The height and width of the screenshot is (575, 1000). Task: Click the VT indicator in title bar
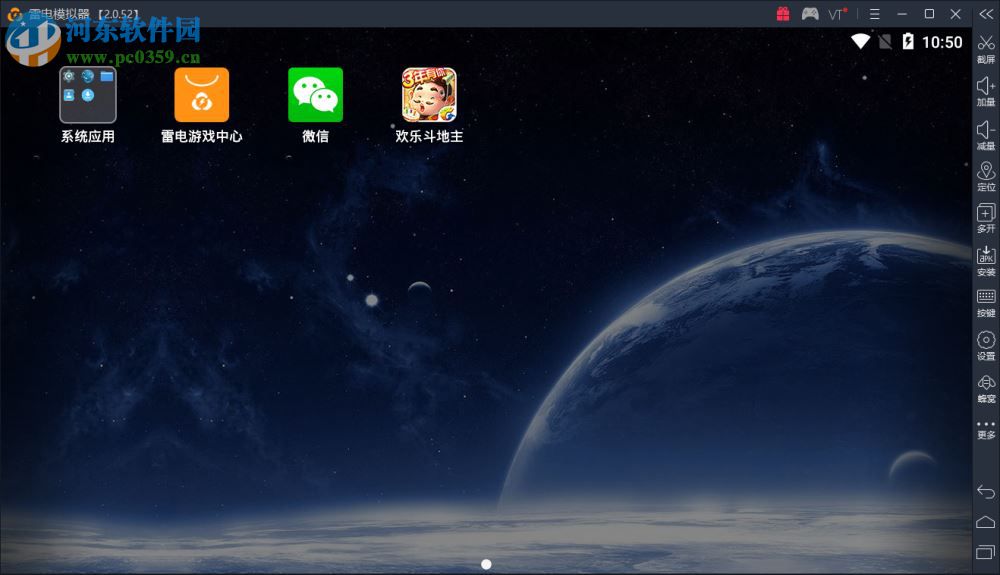click(x=837, y=14)
